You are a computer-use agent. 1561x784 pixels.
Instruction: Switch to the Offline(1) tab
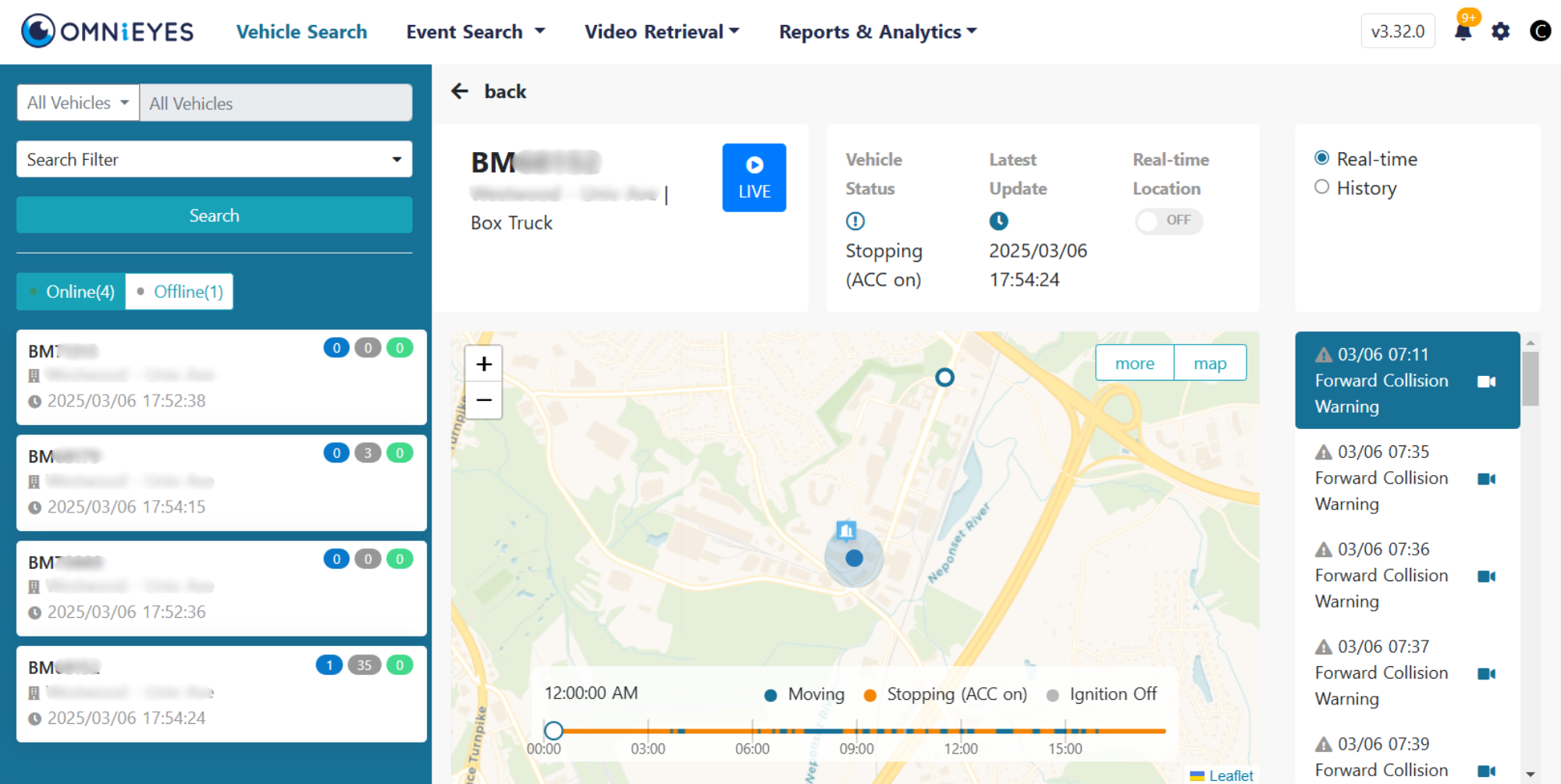pos(180,292)
